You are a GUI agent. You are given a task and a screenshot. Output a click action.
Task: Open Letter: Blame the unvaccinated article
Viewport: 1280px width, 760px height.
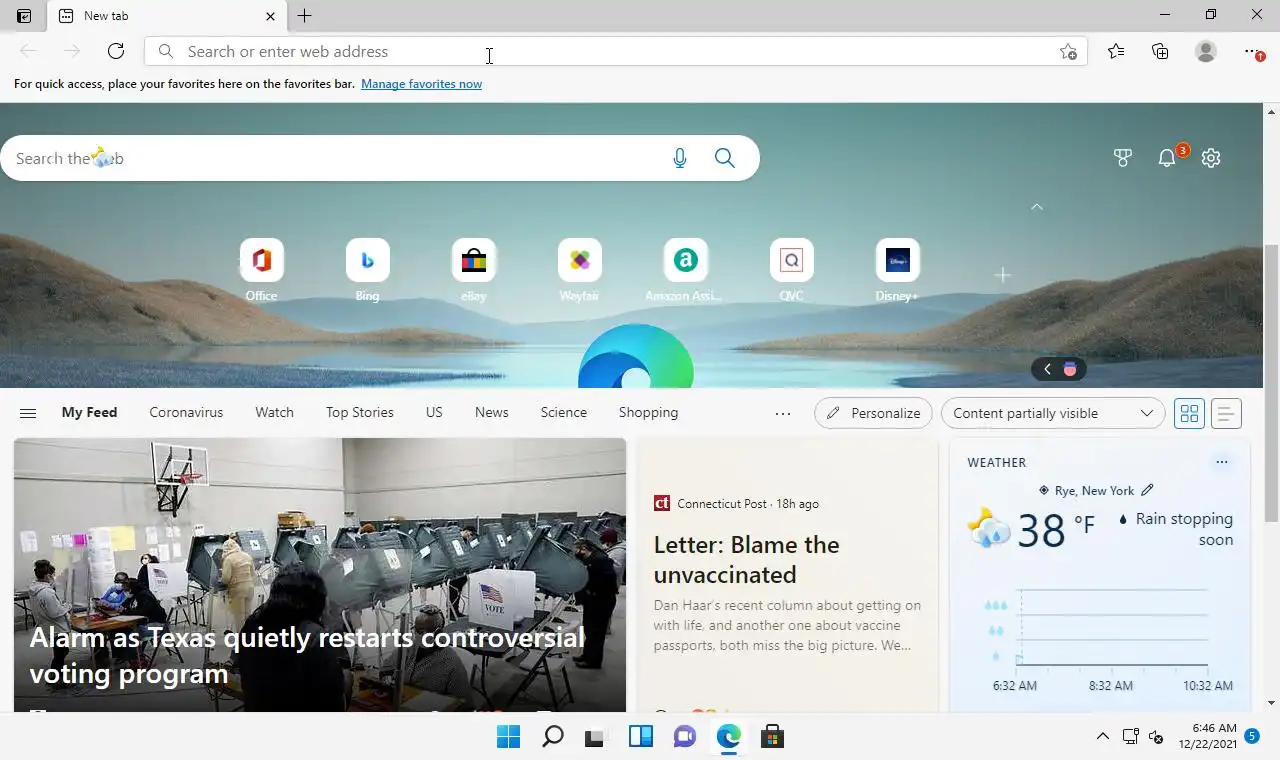click(787, 575)
